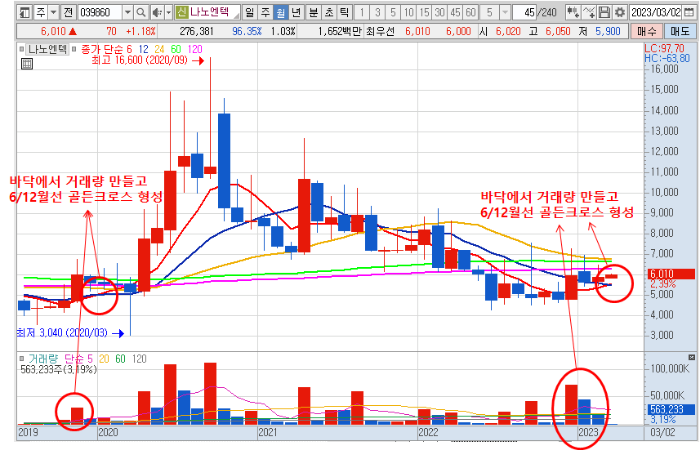Click the small square before 나노엔텍 legend
The image size is (700, 450).
click(21, 49)
